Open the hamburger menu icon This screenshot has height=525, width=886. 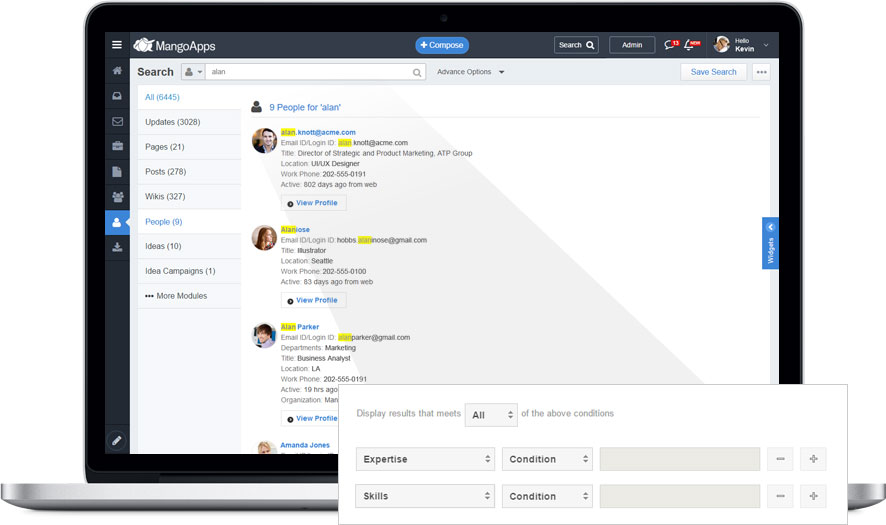pos(117,45)
